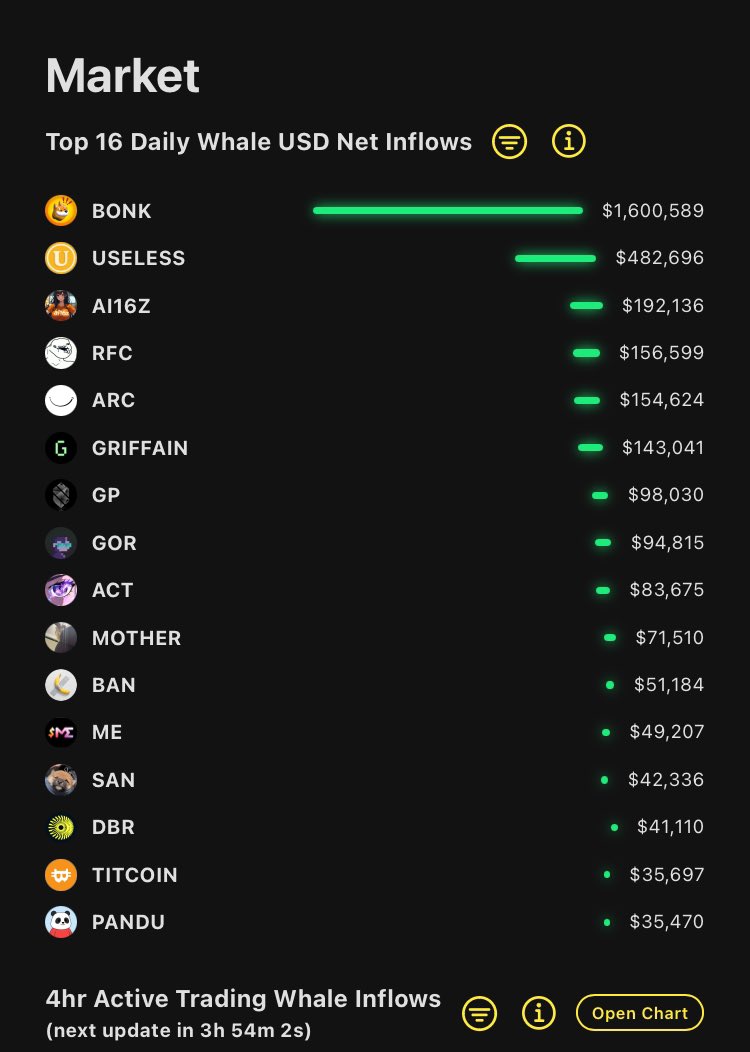
Task: Click the PANDU panda icon
Action: (x=61, y=922)
